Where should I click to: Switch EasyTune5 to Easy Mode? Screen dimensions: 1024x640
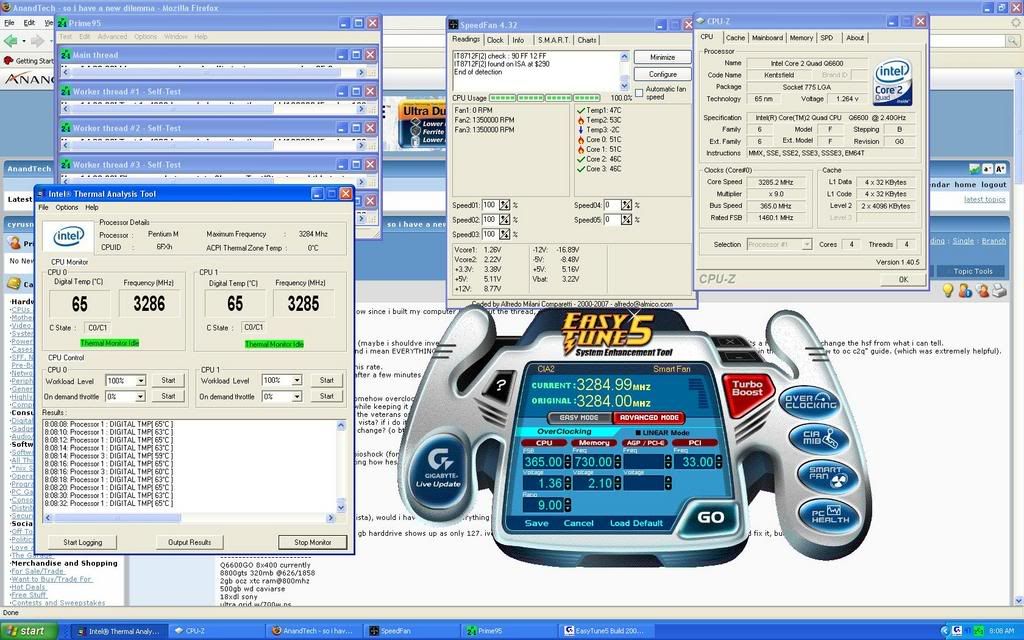pyautogui.click(x=579, y=417)
